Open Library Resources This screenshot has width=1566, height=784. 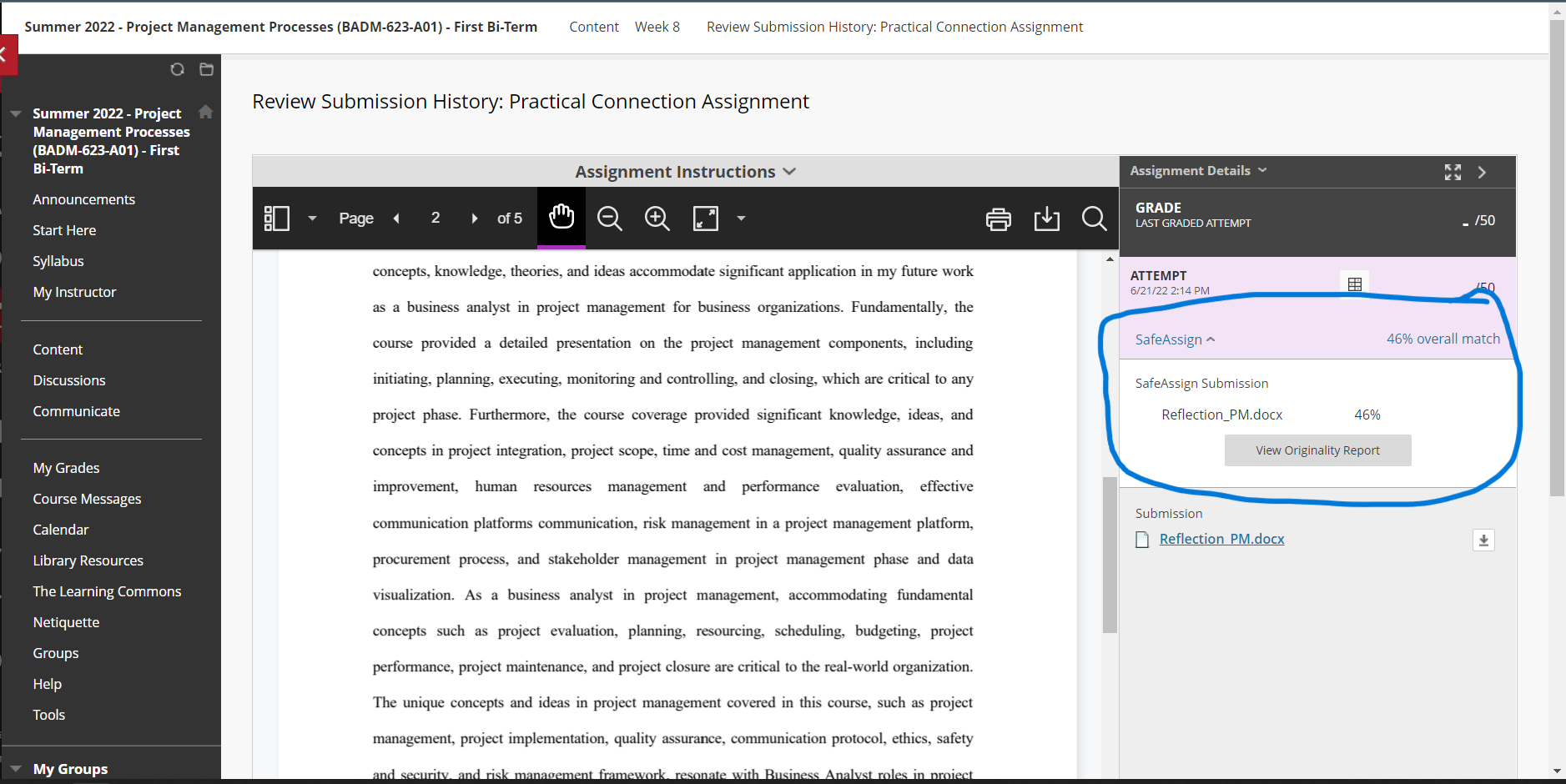pos(88,560)
